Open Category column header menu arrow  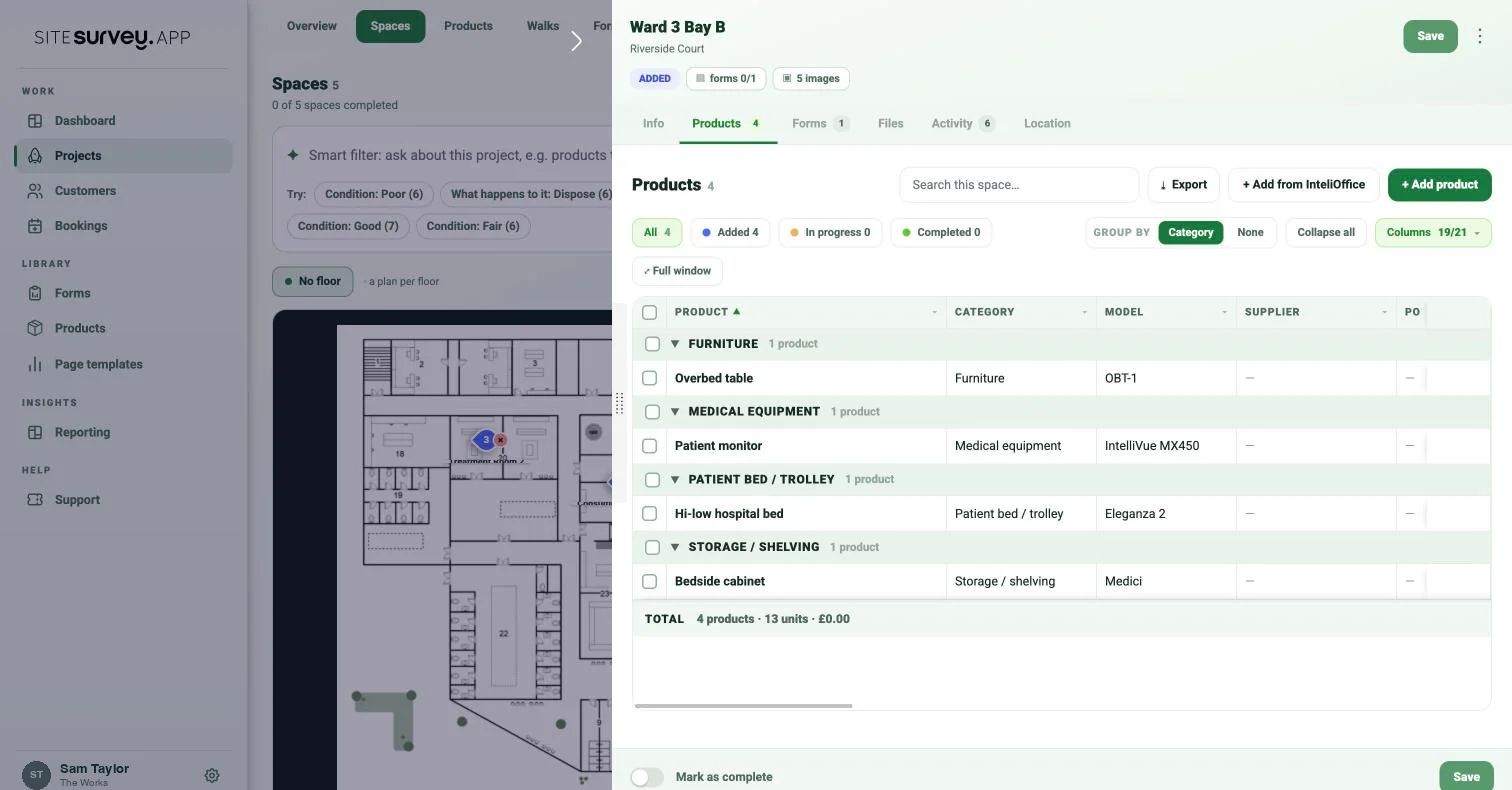(1084, 313)
